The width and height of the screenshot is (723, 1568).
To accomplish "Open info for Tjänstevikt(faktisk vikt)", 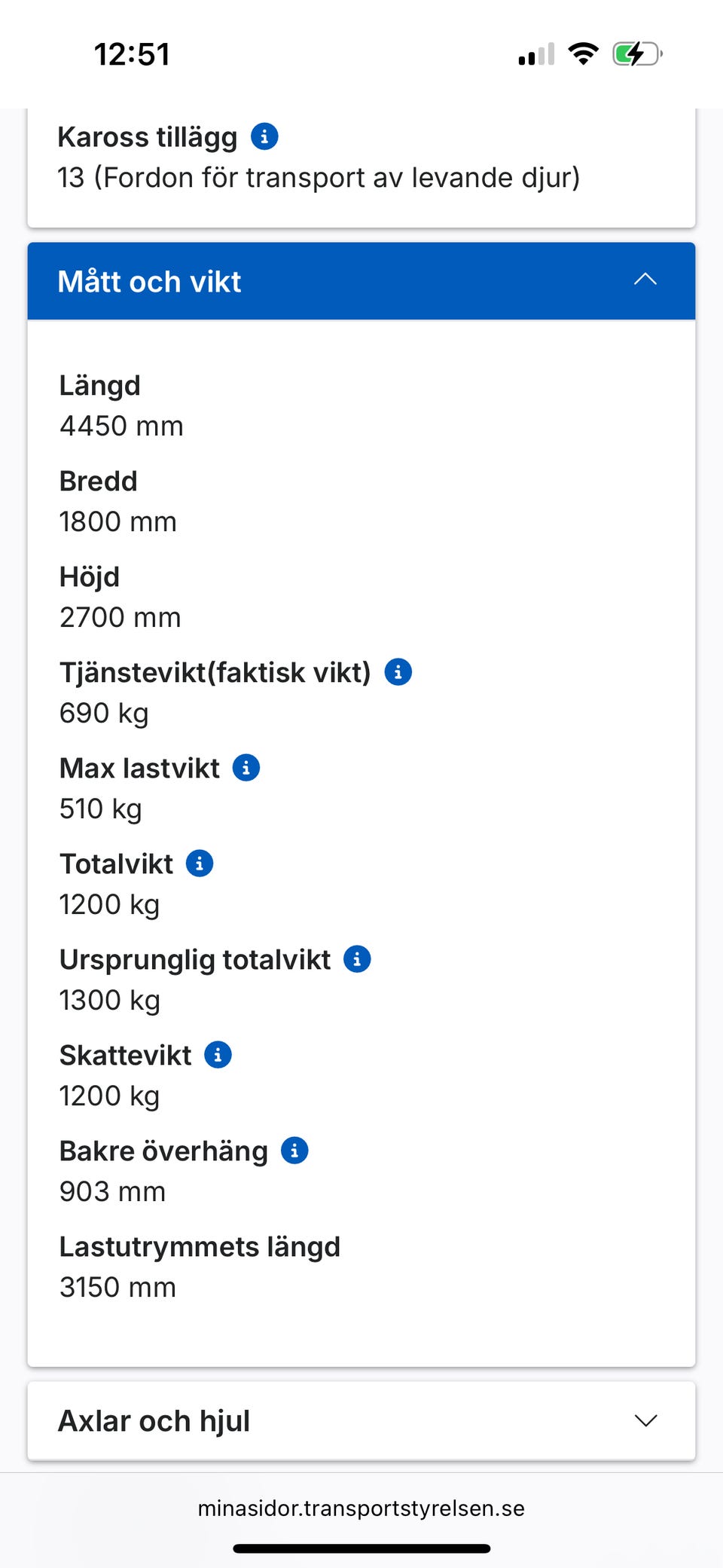I will (398, 671).
